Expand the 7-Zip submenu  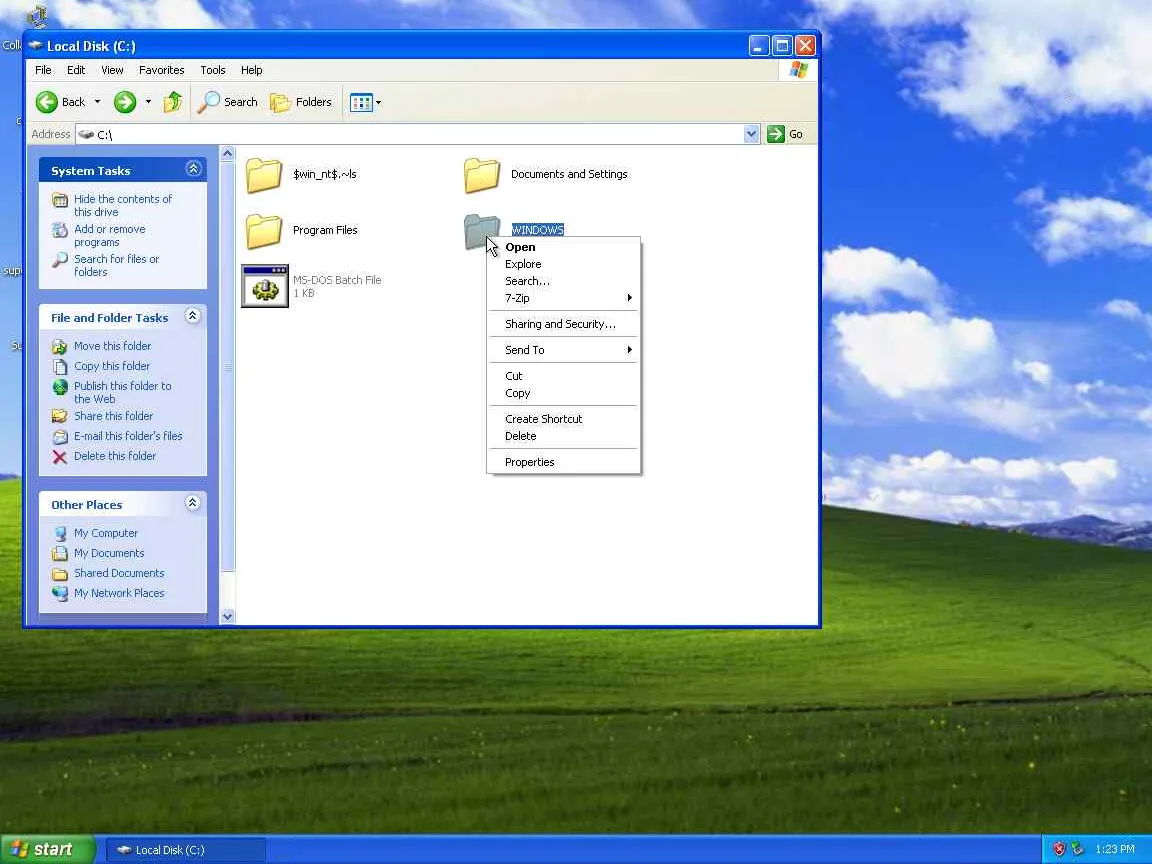point(564,298)
